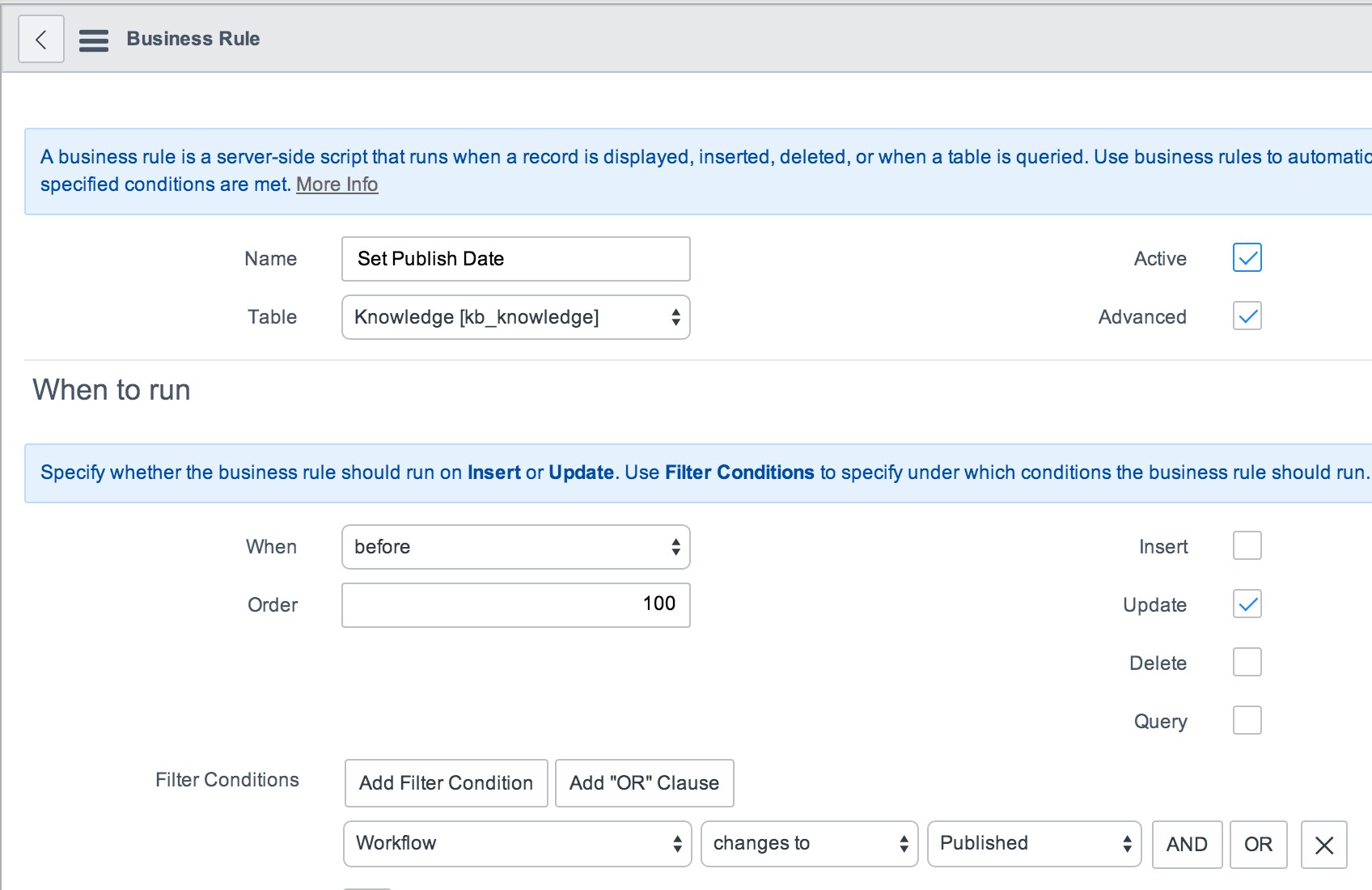Enable the Delete checkbox
This screenshot has height=890, width=1372.
1246,662
